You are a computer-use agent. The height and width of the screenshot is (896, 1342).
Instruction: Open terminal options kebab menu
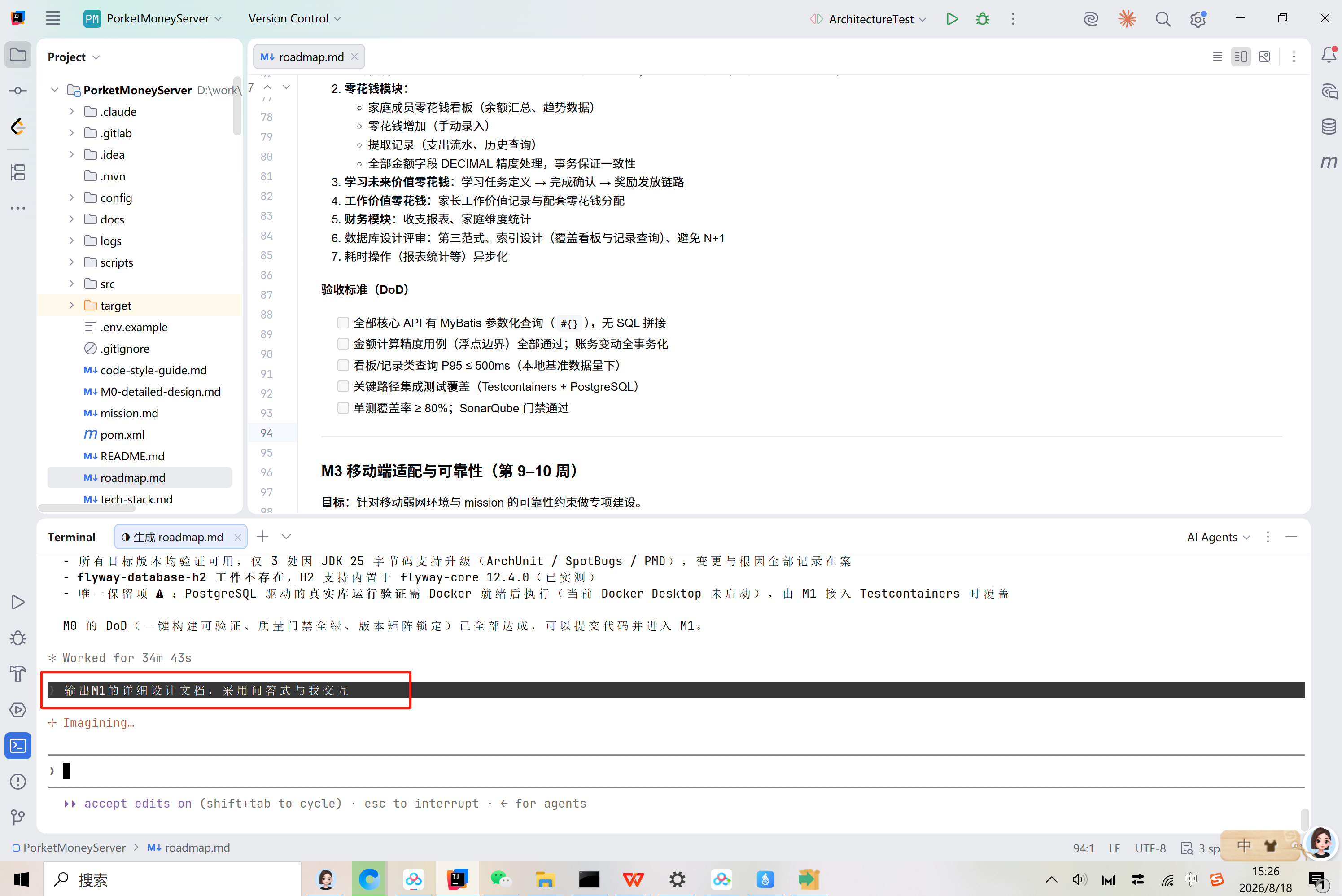pos(1268,537)
